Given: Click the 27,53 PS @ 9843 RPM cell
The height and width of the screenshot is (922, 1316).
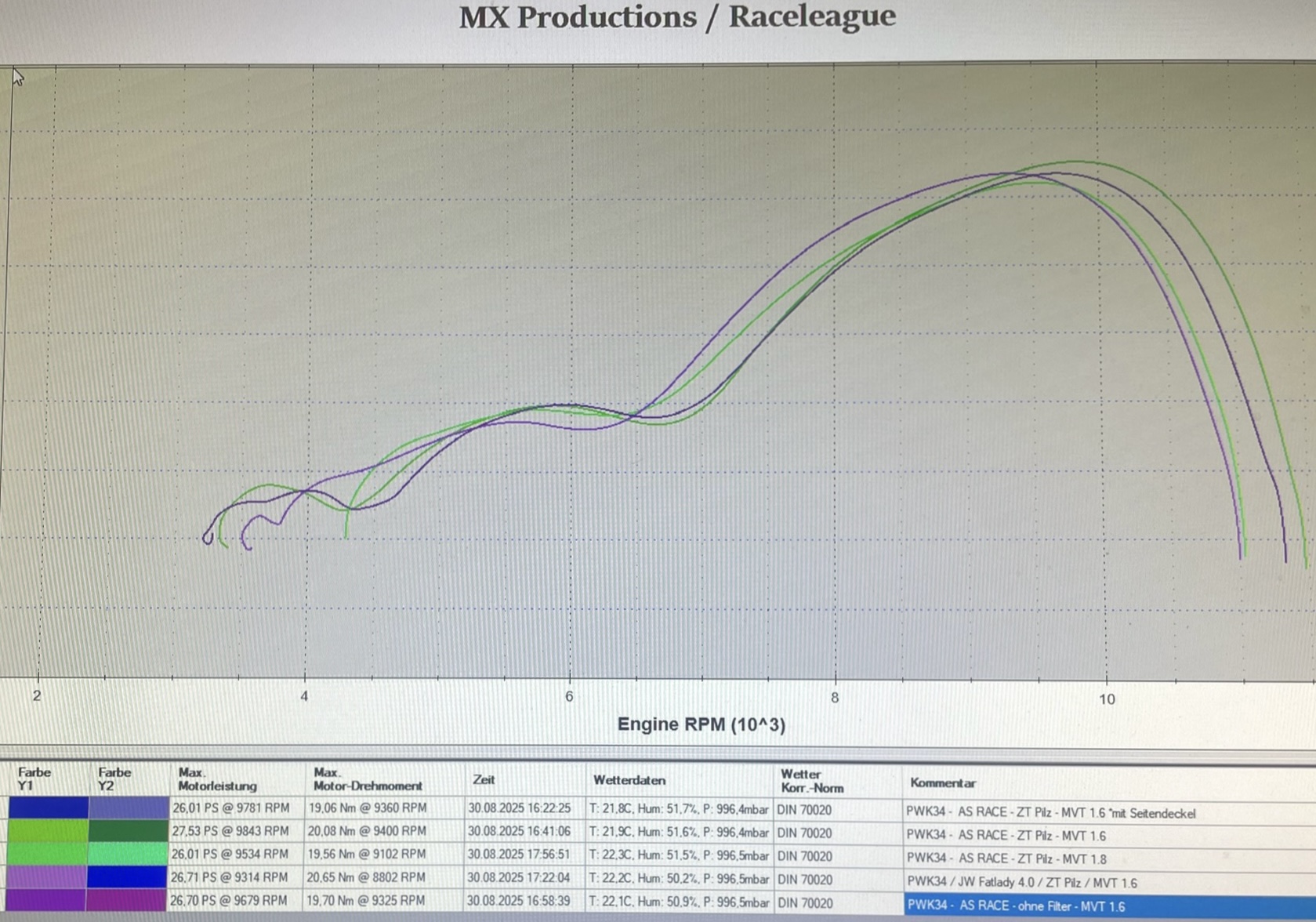Looking at the screenshot, I should pyautogui.click(x=230, y=831).
